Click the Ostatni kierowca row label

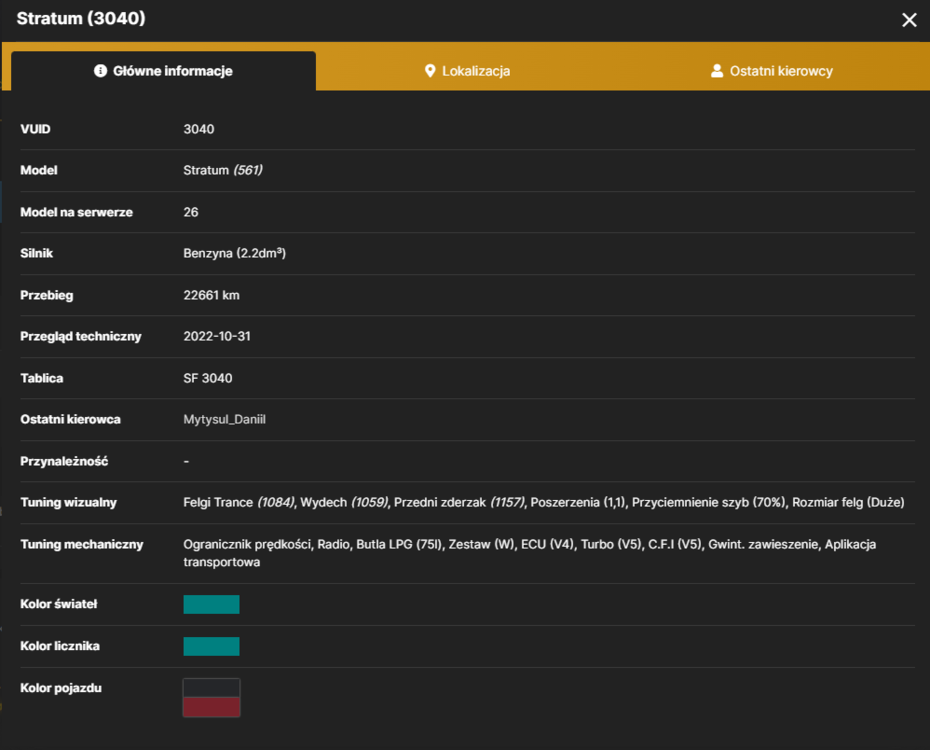click(71, 420)
